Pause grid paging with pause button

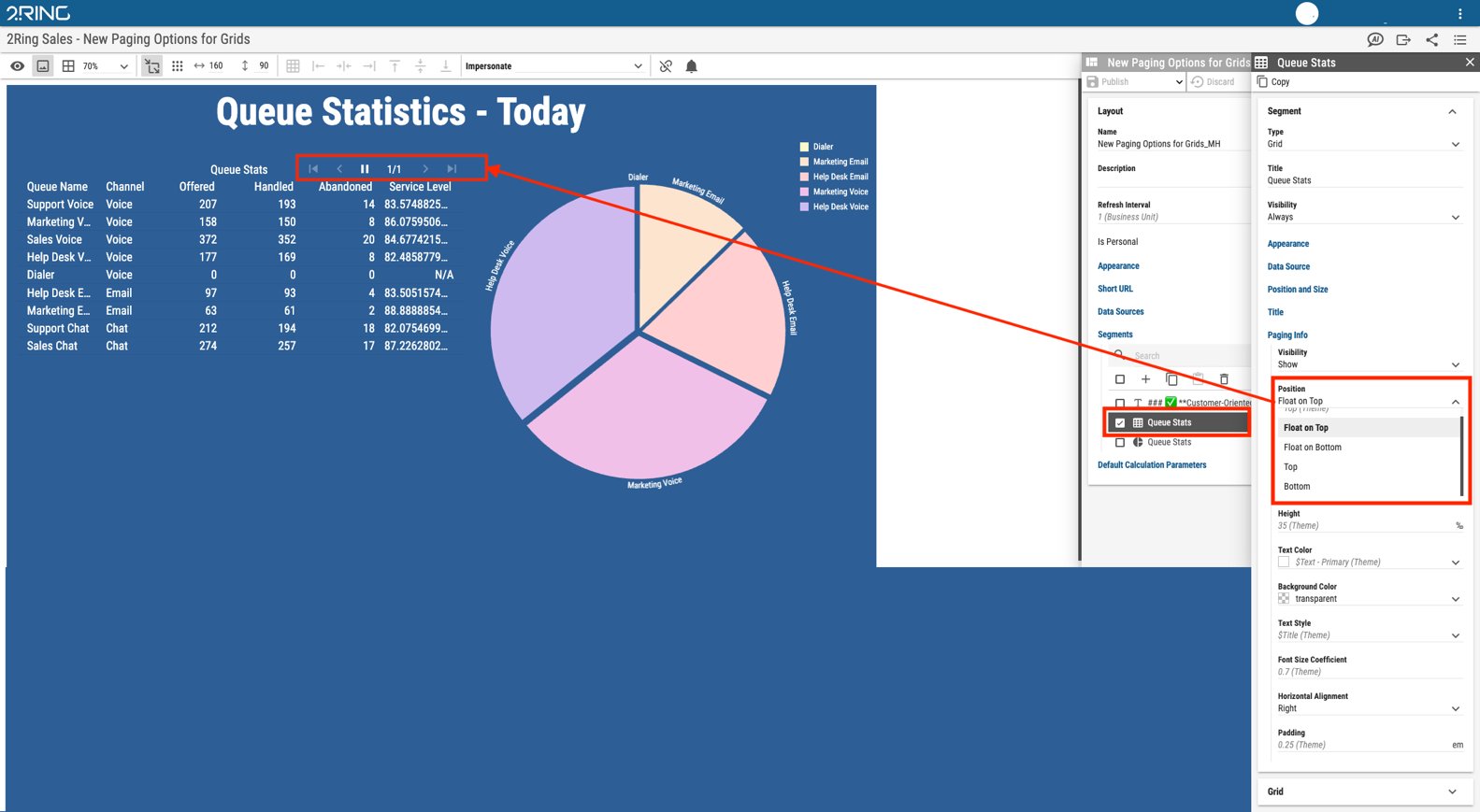tap(365, 169)
